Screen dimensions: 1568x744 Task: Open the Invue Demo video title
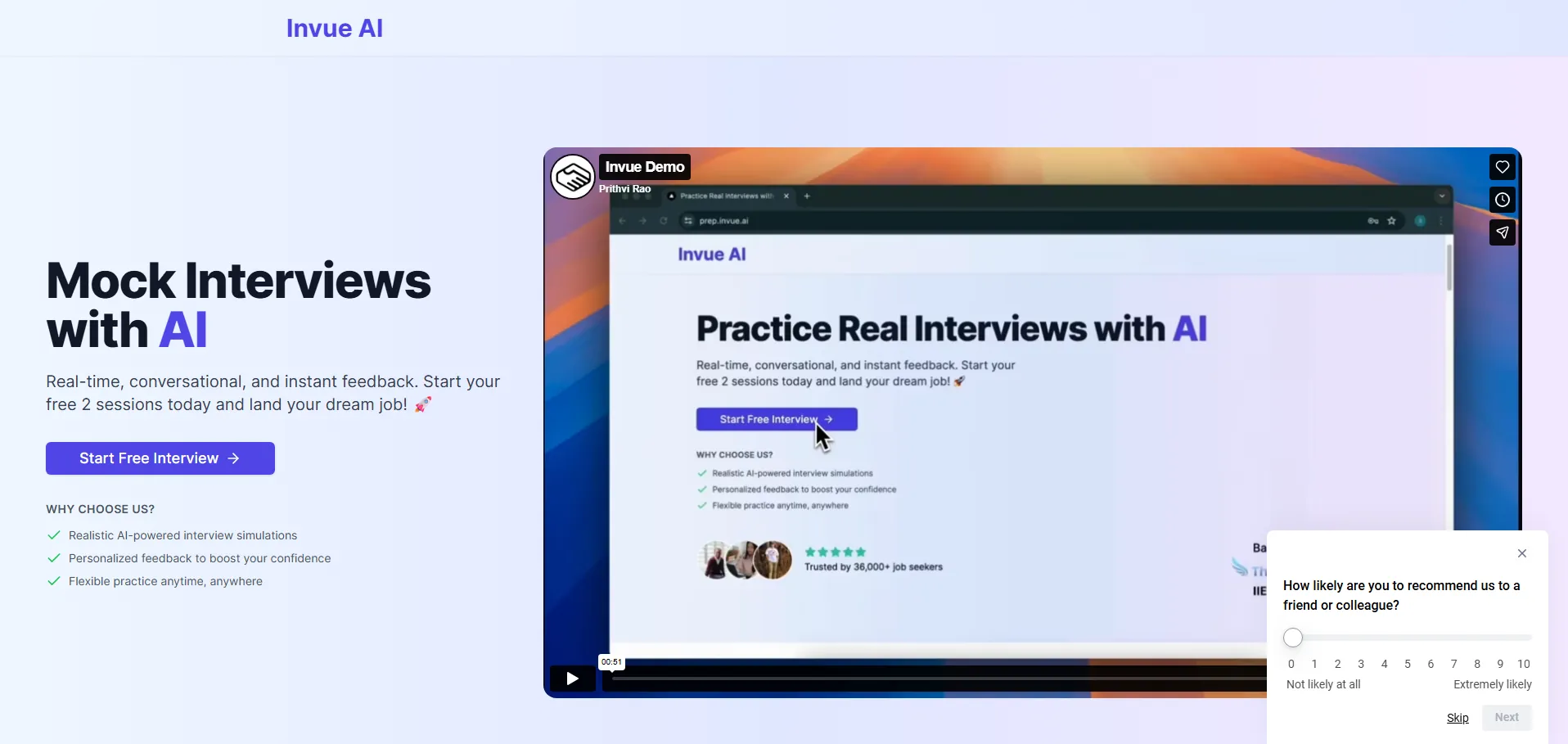click(x=645, y=167)
